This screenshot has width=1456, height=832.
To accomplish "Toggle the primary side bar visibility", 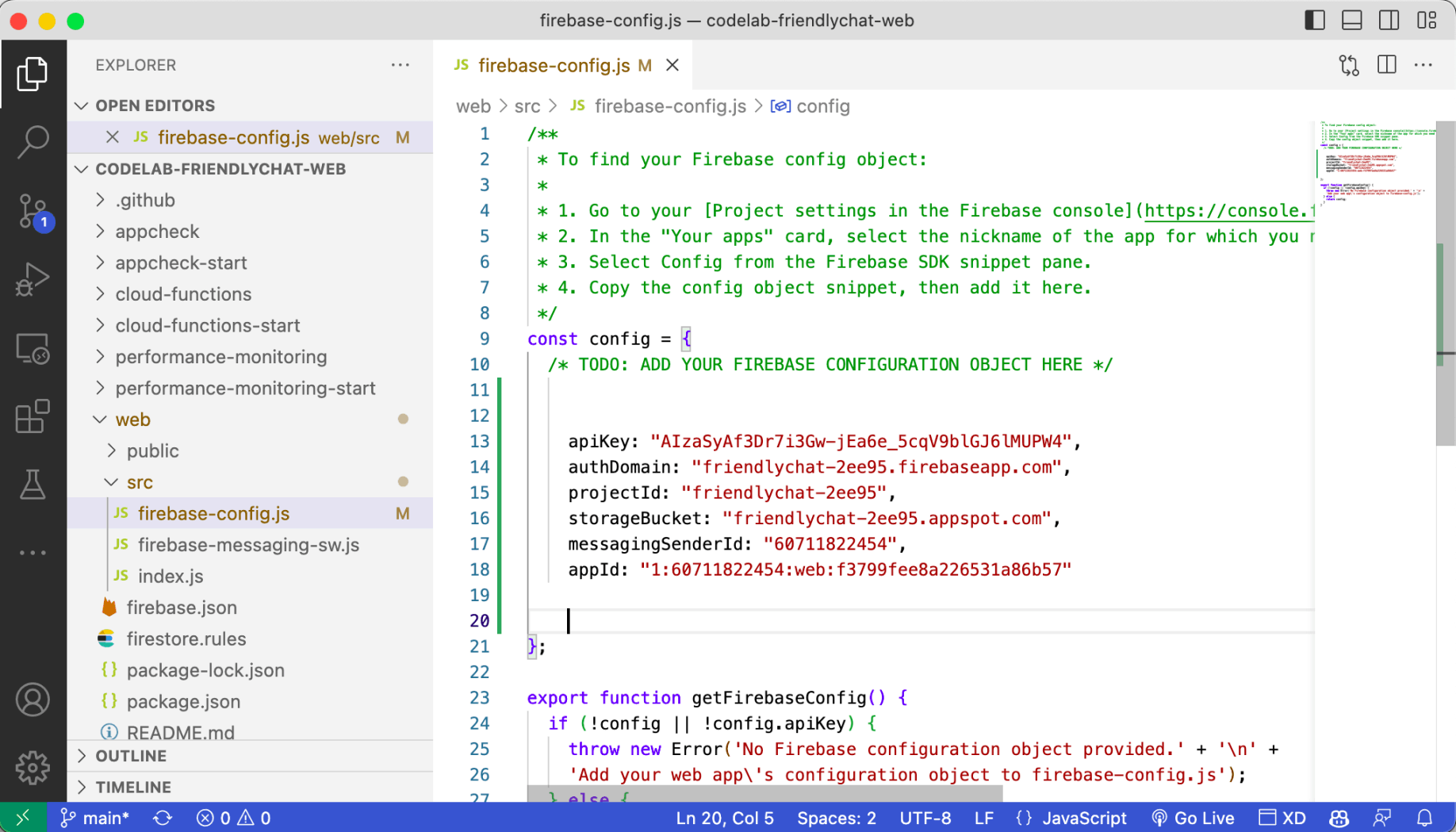I will [x=1315, y=21].
